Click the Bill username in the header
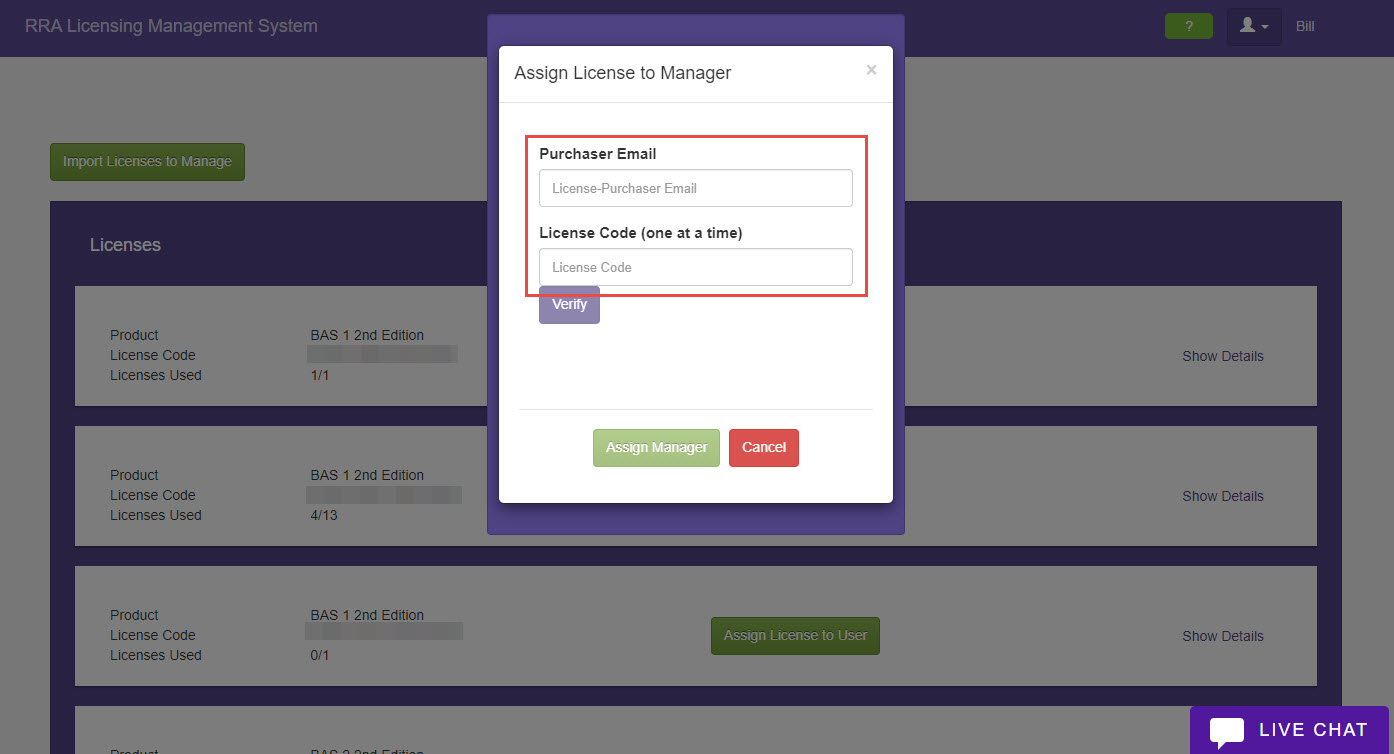Image resolution: width=1394 pixels, height=754 pixels. point(1304,26)
